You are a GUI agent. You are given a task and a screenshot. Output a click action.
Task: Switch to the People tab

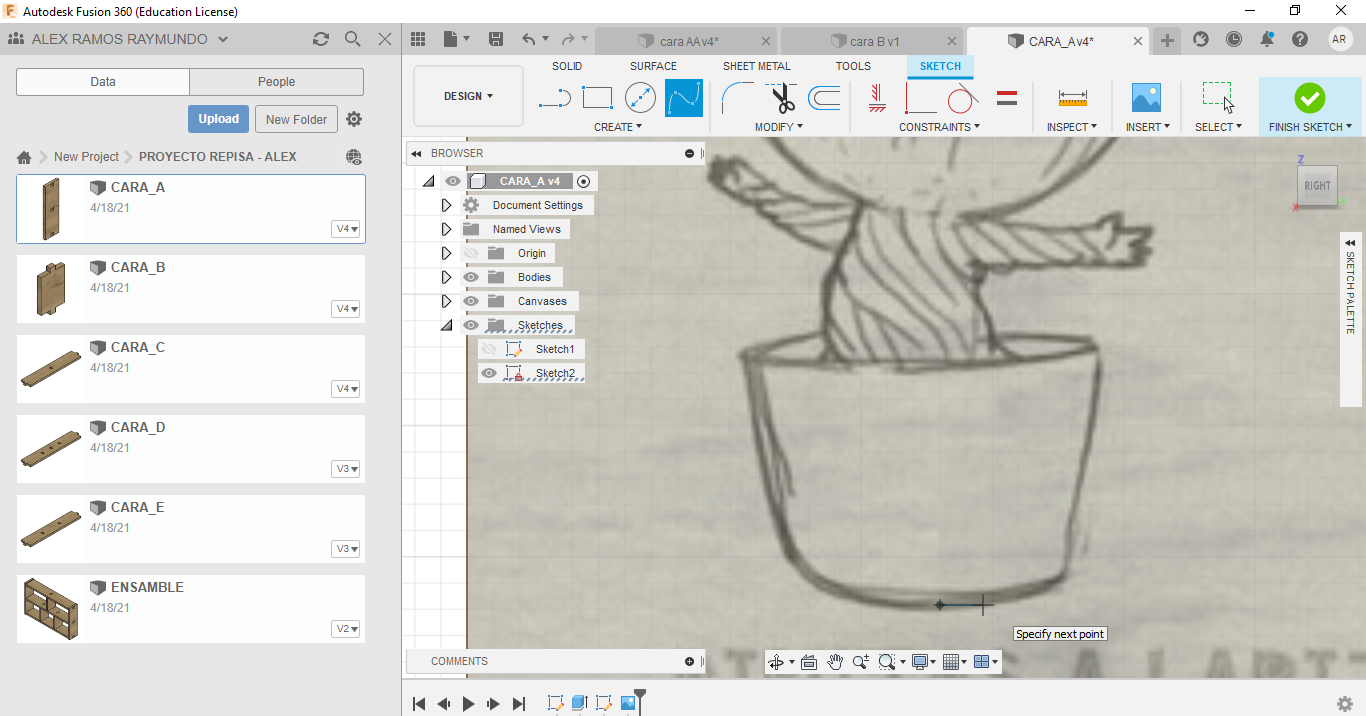276,82
